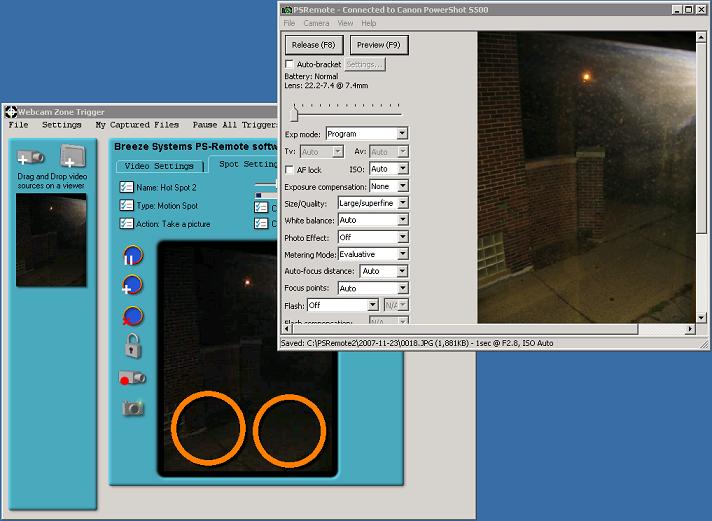Expand the White balance dropdown
Image resolution: width=712 pixels, height=521 pixels.
pos(373,220)
